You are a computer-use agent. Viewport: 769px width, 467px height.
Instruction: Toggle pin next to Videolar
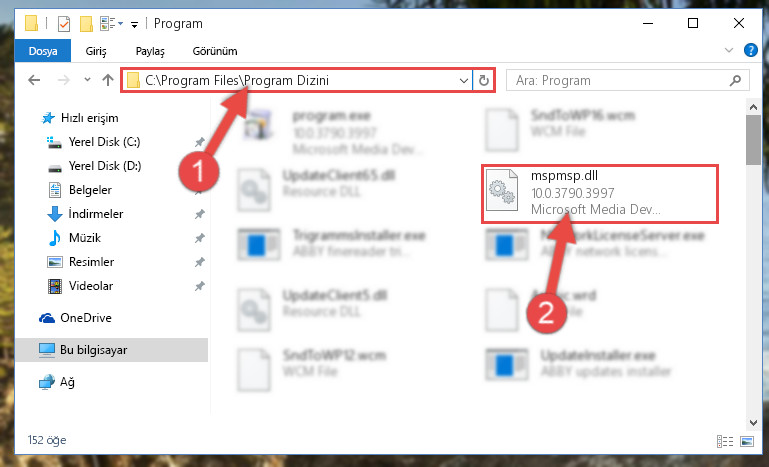pyautogui.click(x=199, y=286)
